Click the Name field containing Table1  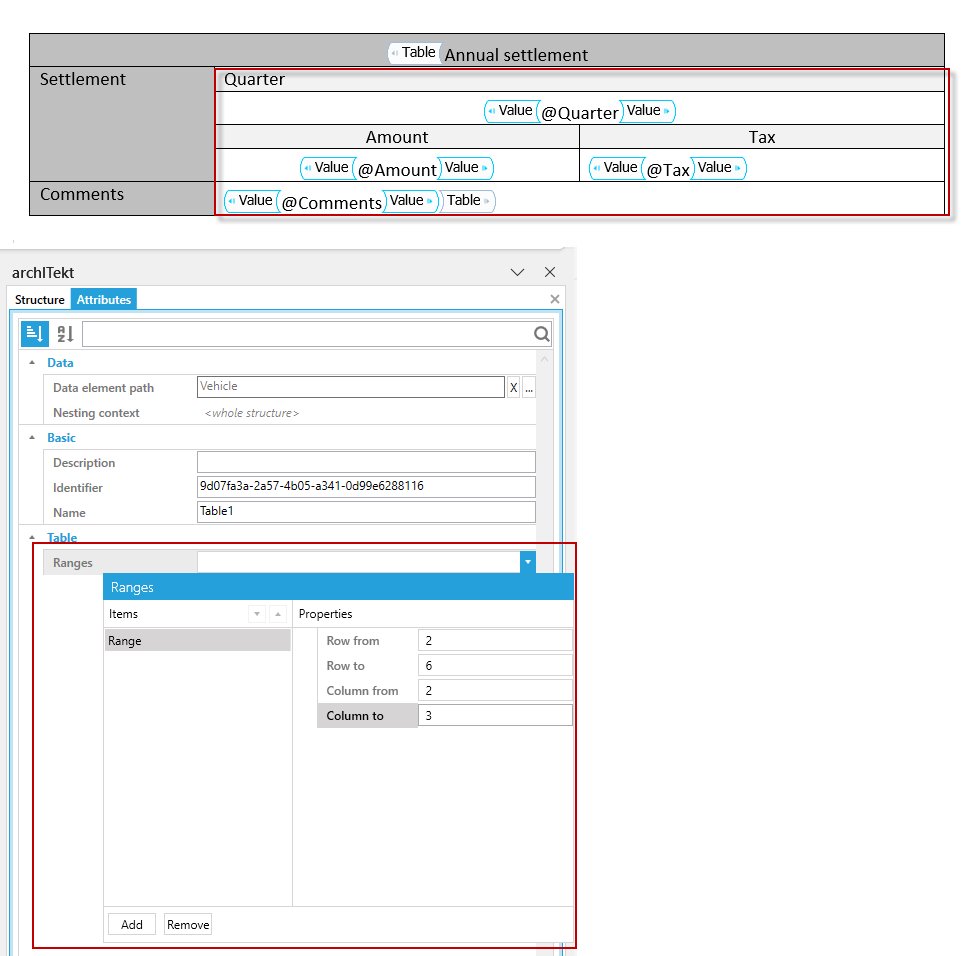(x=366, y=512)
